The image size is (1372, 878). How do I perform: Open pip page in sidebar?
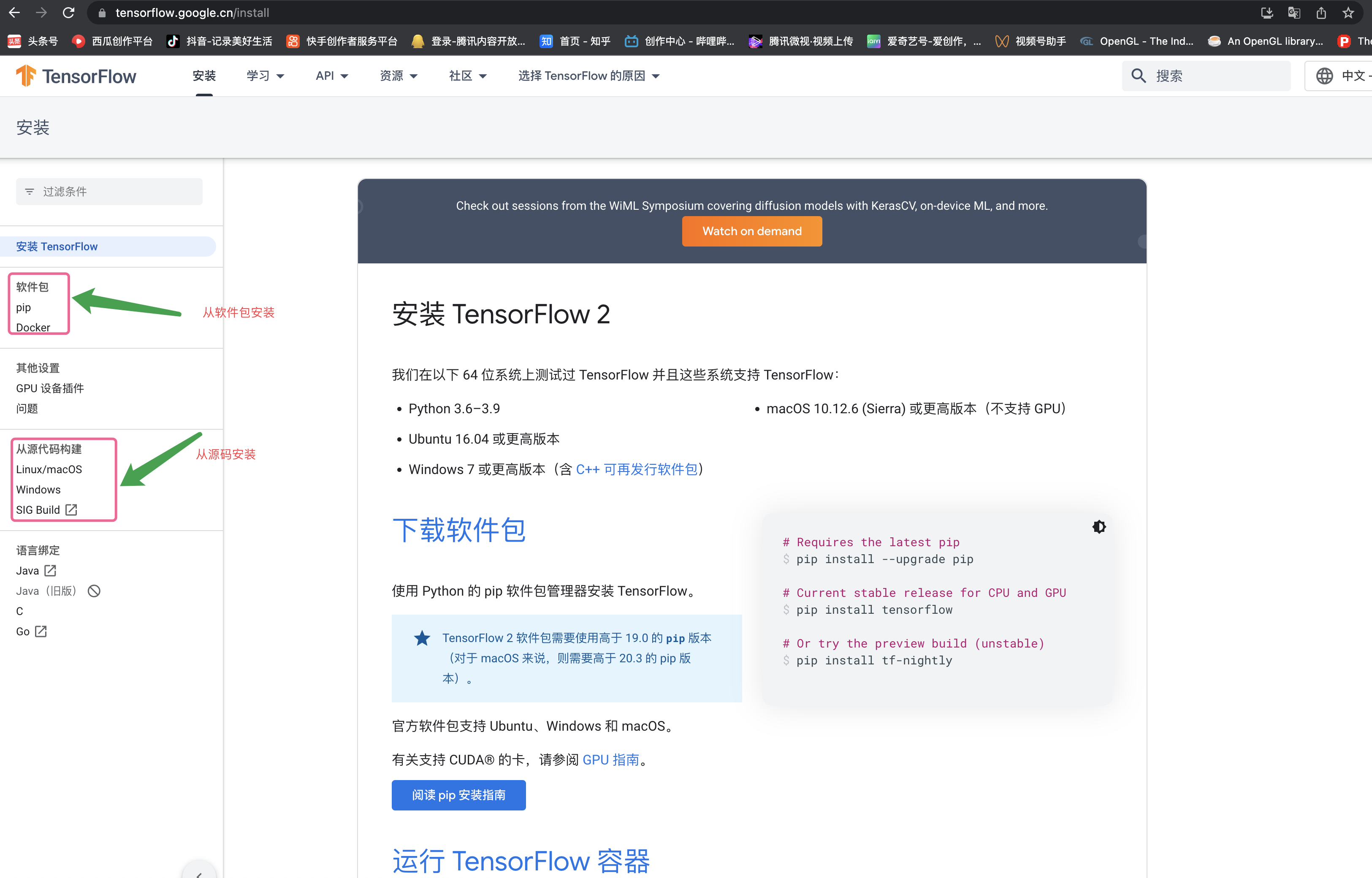point(23,307)
